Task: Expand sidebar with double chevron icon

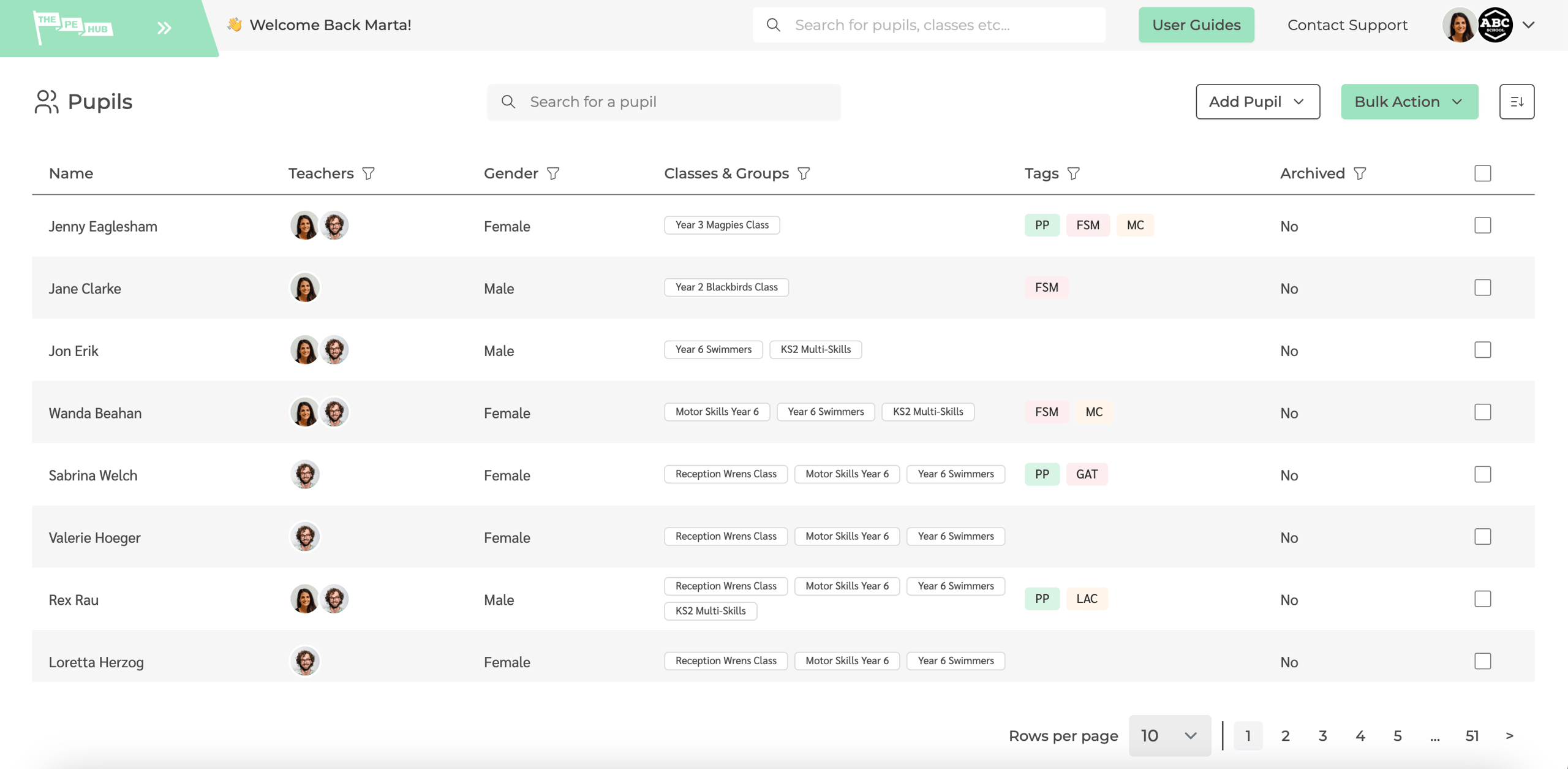Action: (x=164, y=28)
